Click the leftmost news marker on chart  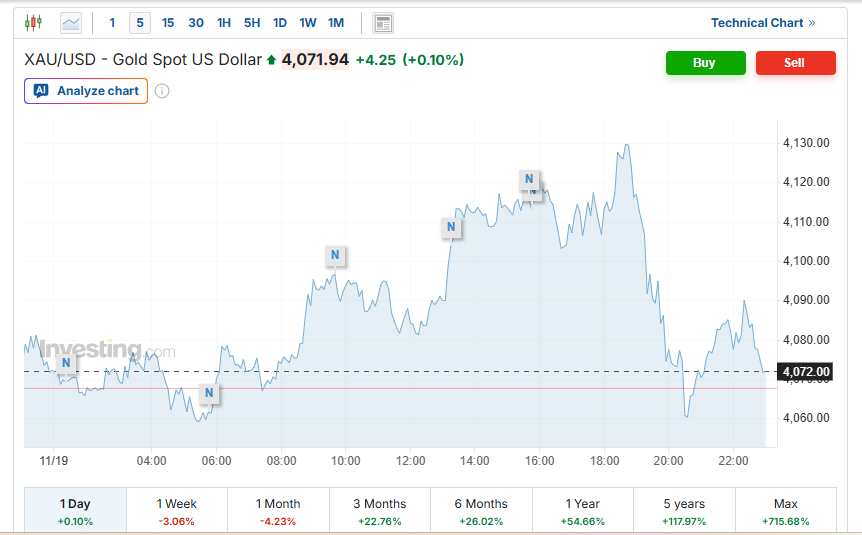click(66, 362)
